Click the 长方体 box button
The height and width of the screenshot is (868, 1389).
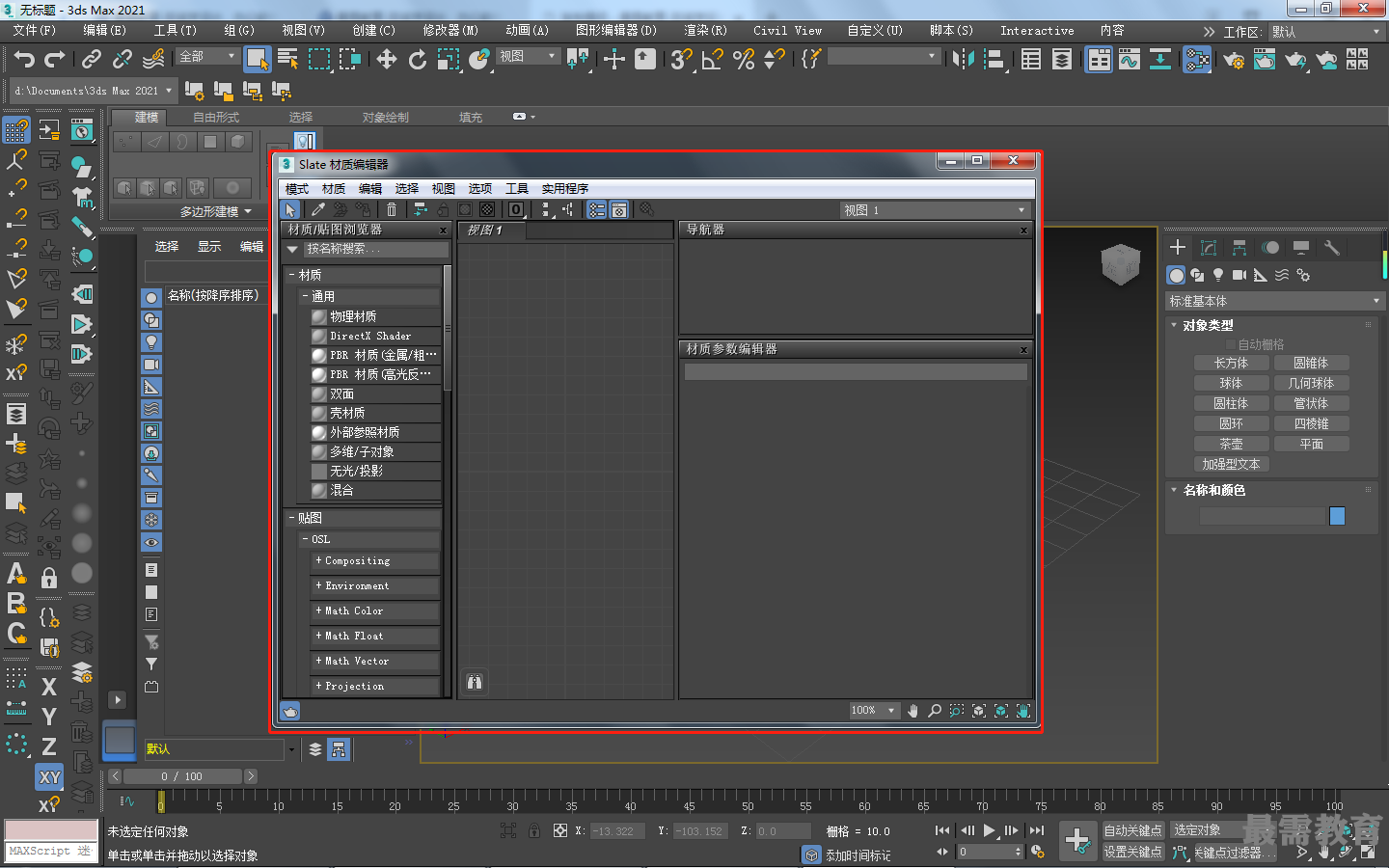tap(1231, 363)
